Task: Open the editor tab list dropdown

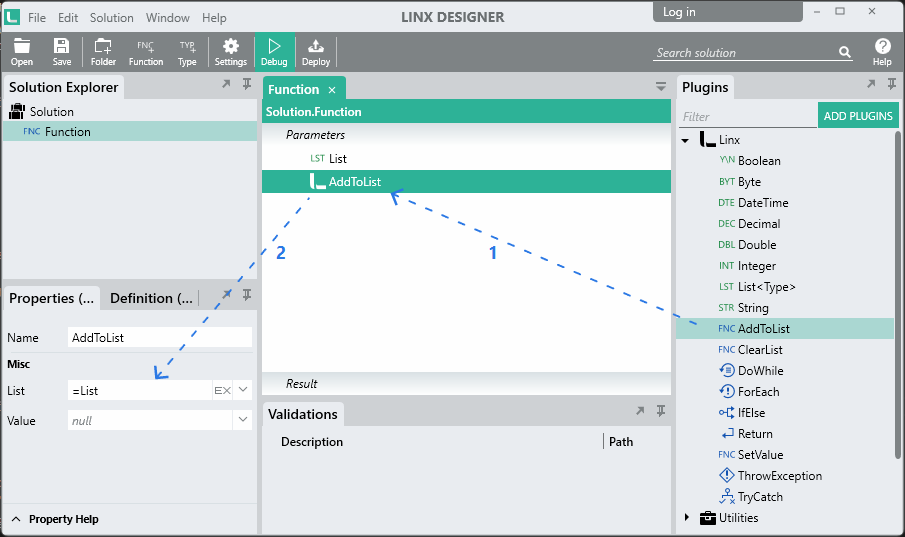Action: [661, 87]
